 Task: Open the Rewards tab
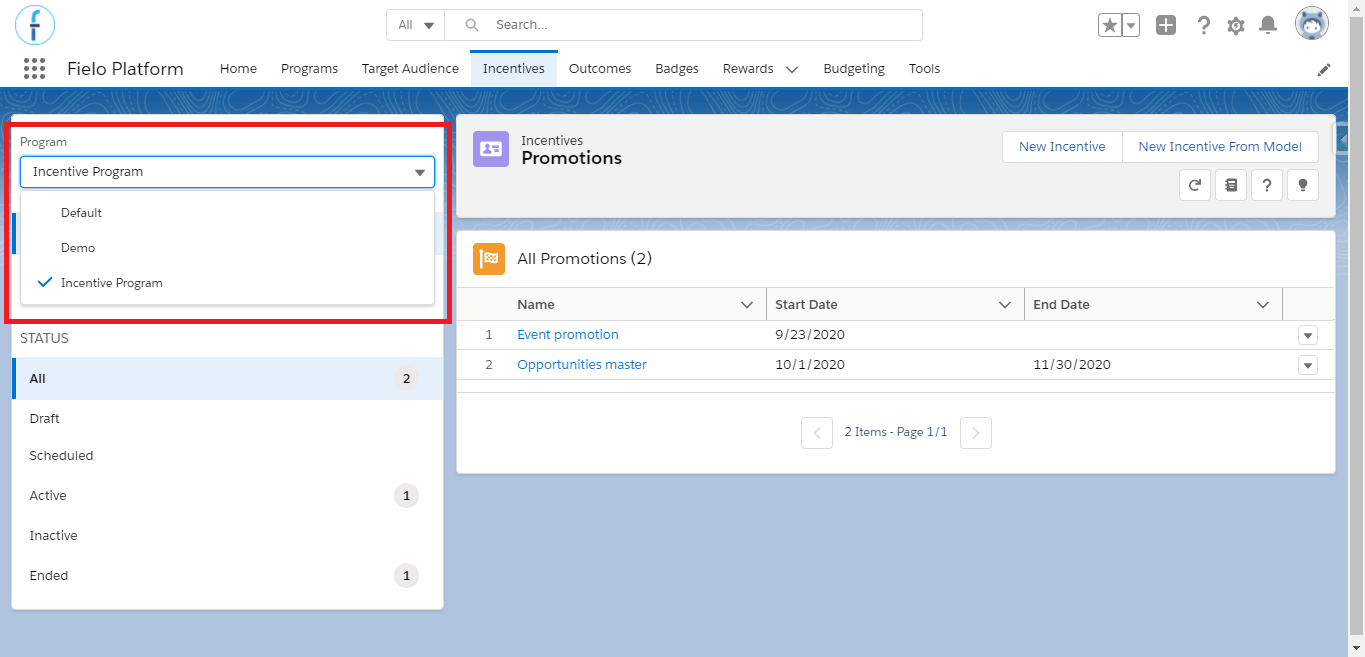[748, 69]
